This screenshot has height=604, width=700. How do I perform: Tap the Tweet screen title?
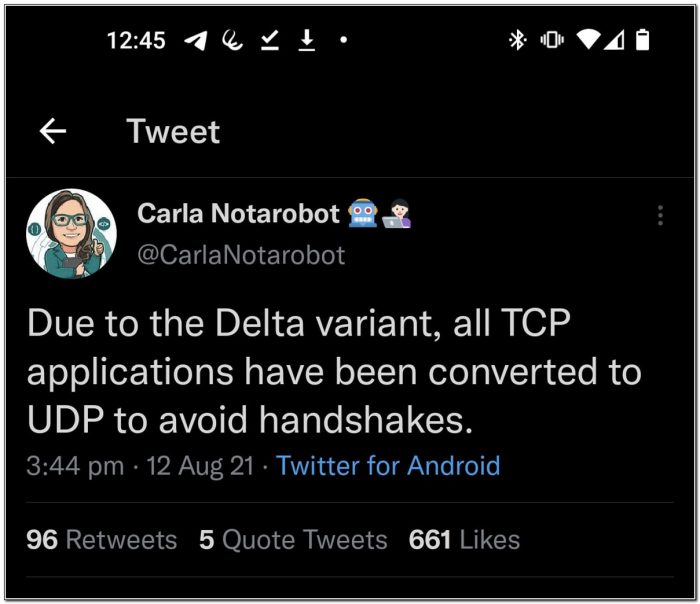(x=173, y=131)
